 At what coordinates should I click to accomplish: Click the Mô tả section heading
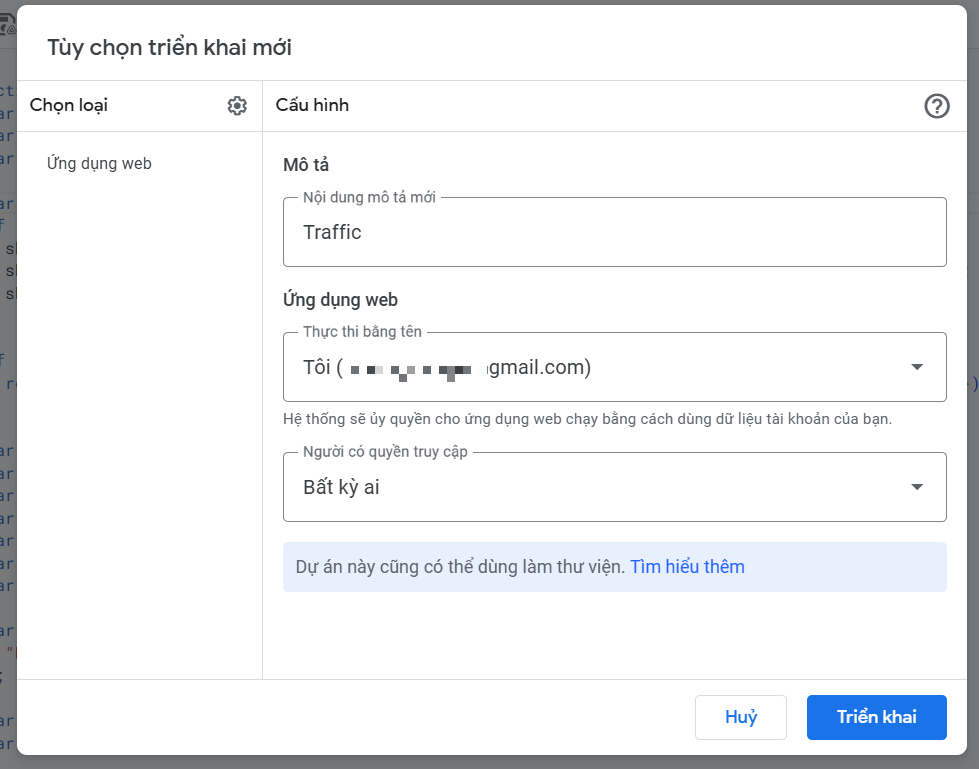[x=306, y=165]
